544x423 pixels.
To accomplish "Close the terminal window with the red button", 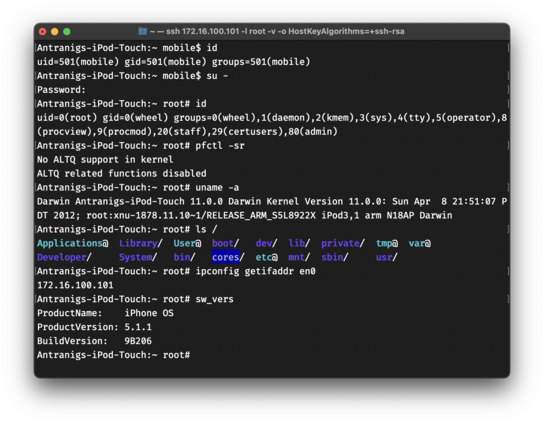I will coord(43,32).
